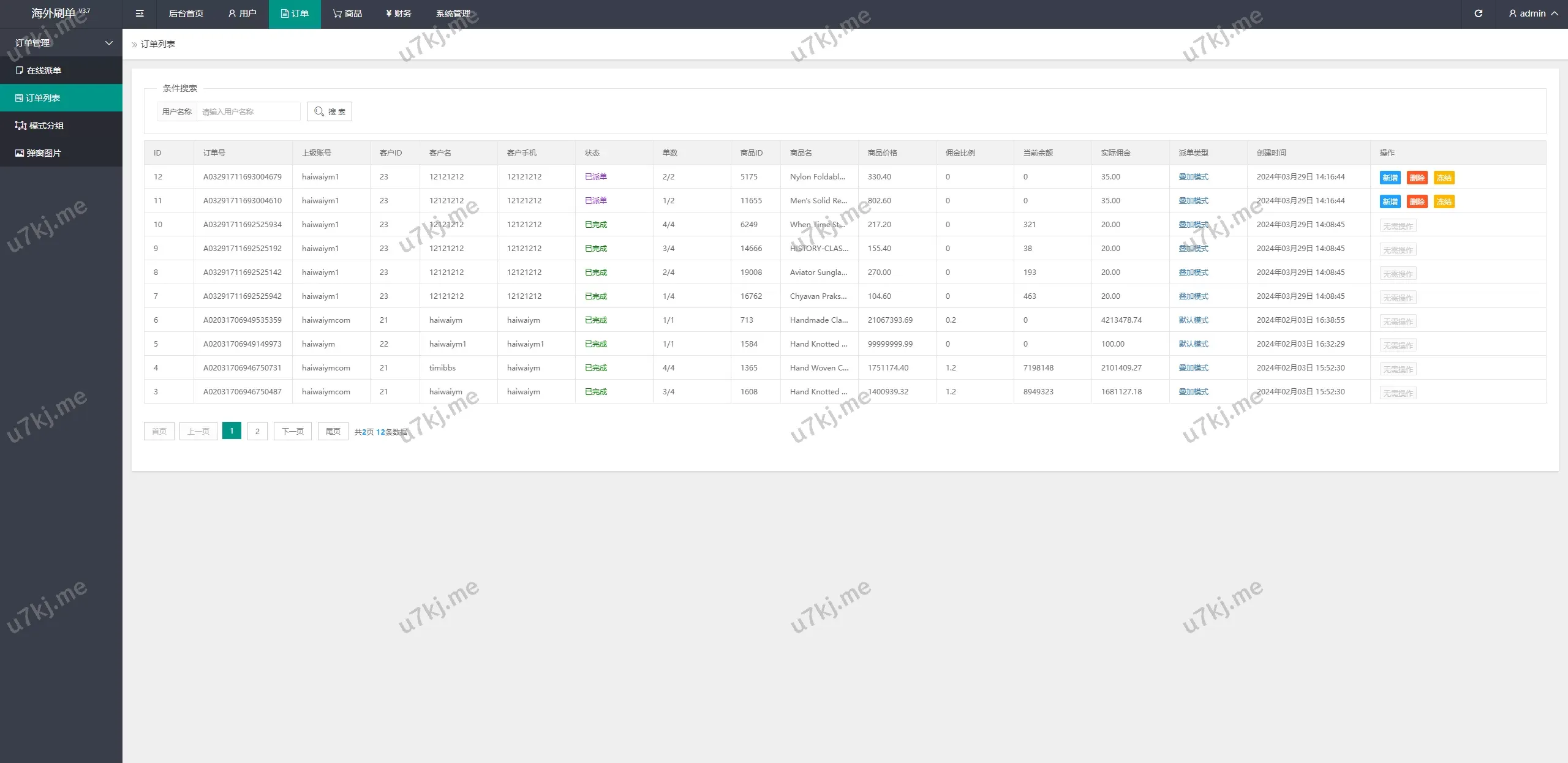Open the 商品 cart menu
This screenshot has width=1568, height=763.
(x=347, y=13)
